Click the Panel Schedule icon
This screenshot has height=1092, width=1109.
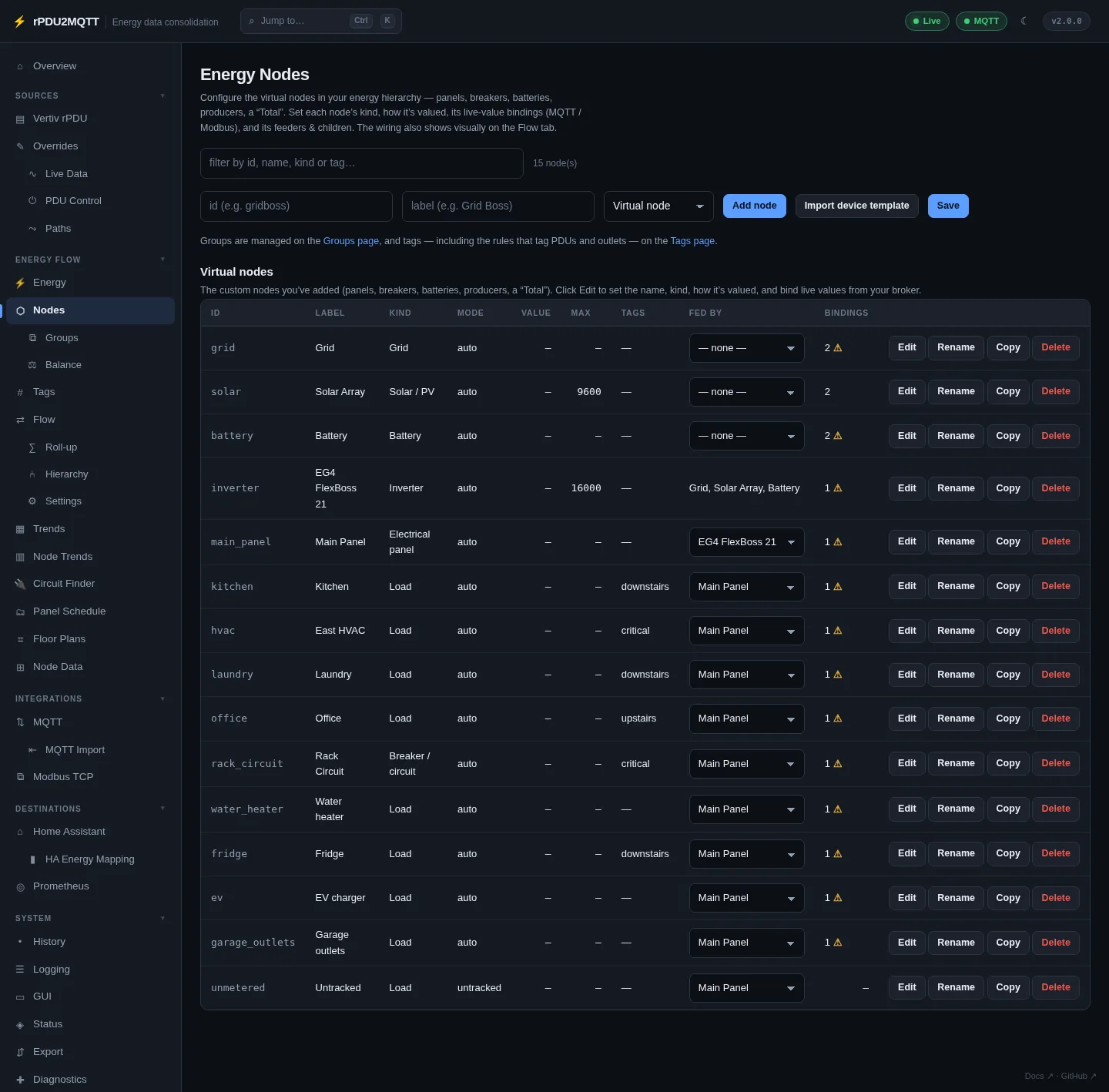[20, 611]
